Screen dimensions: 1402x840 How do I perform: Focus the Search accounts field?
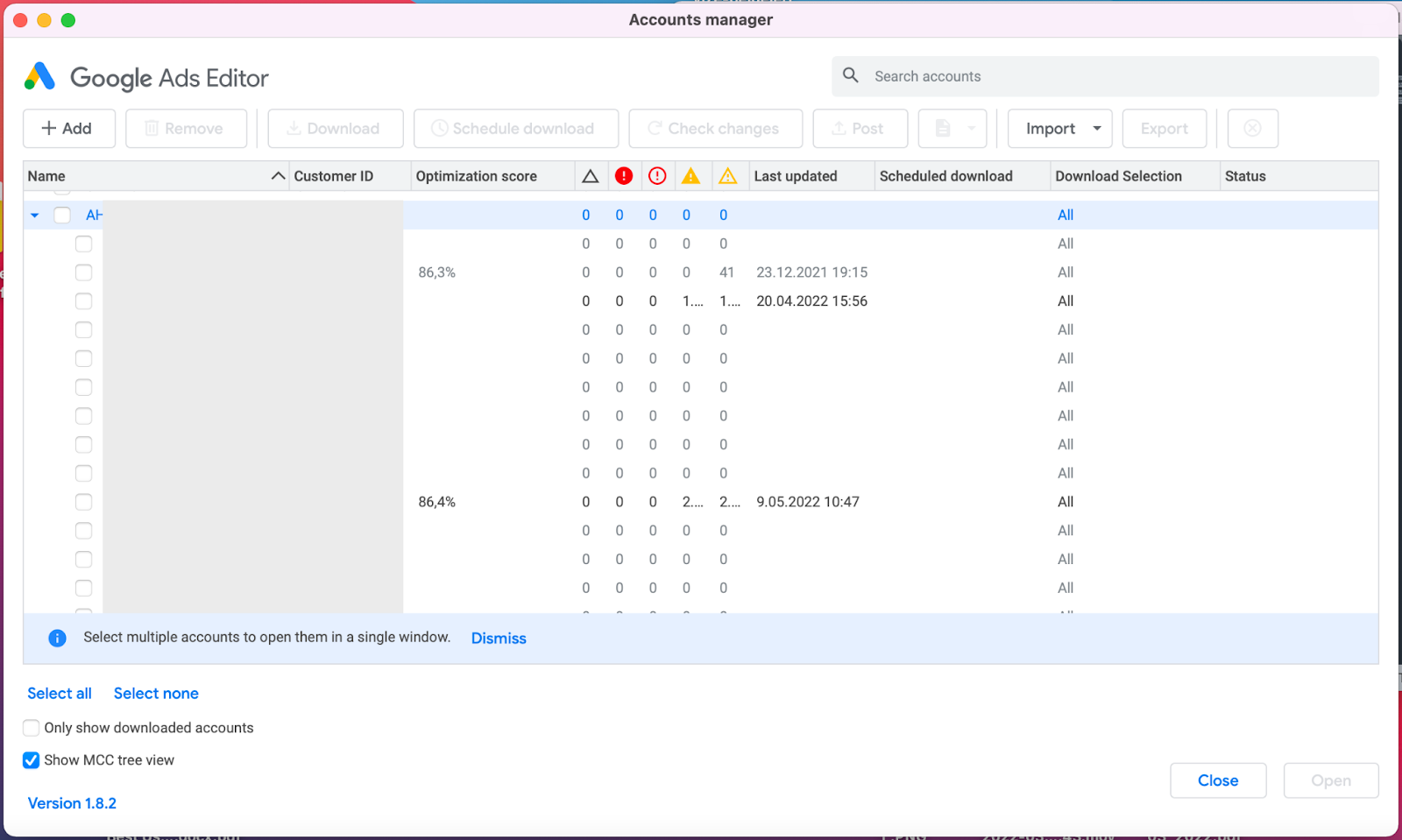pos(1105,76)
